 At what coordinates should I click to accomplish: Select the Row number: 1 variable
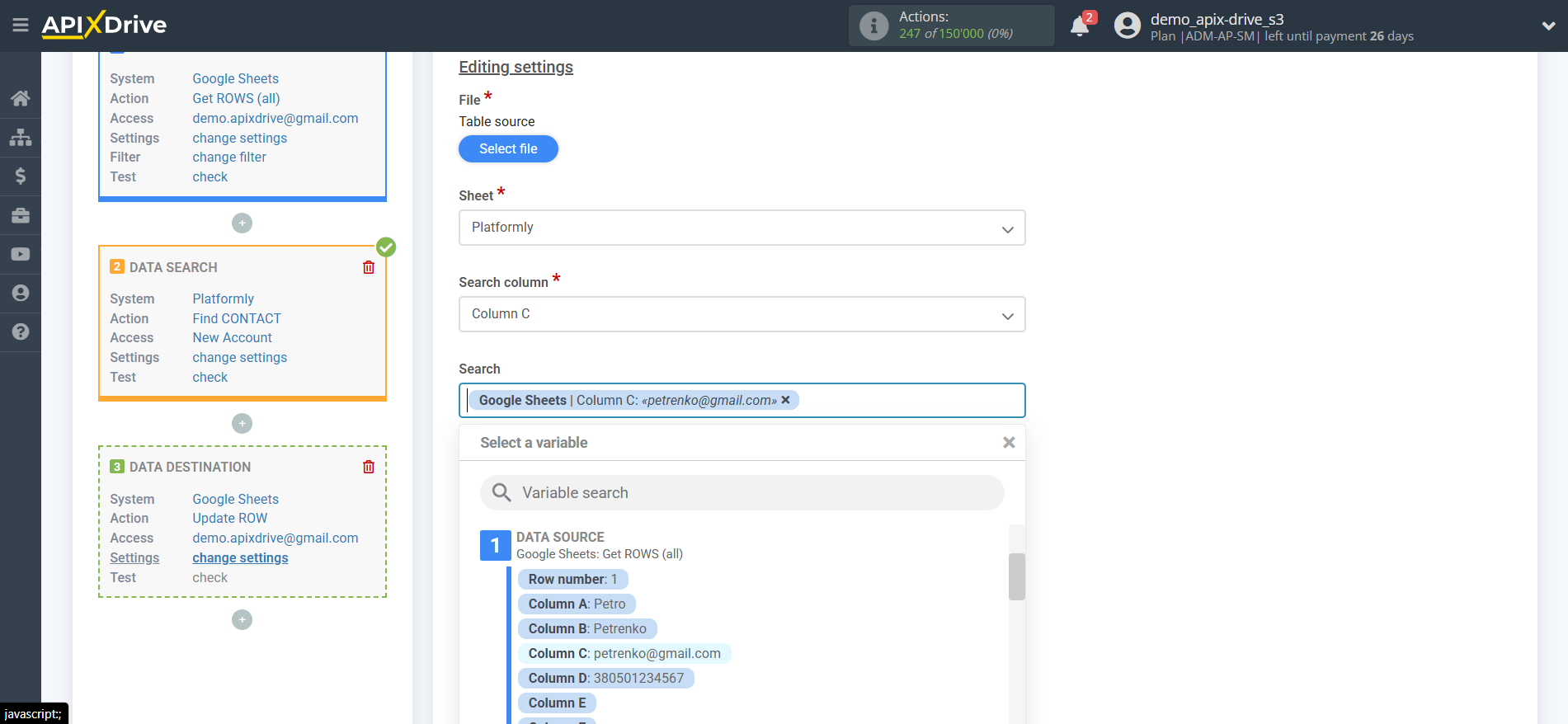click(x=572, y=579)
